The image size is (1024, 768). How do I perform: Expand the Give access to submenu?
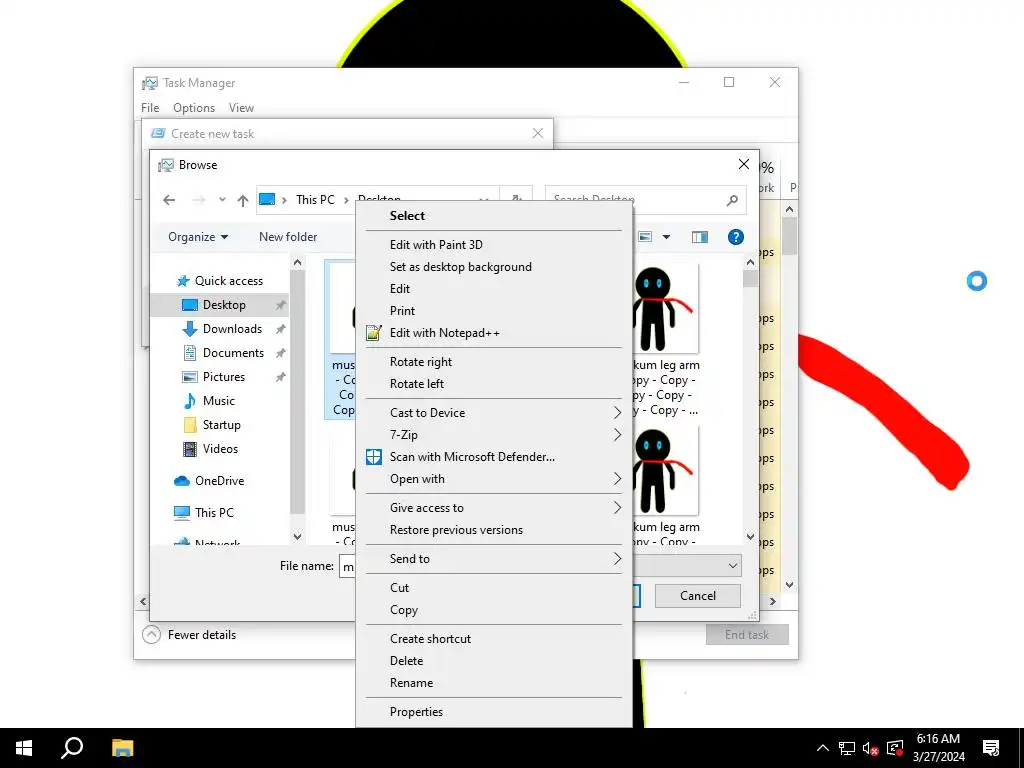[494, 508]
